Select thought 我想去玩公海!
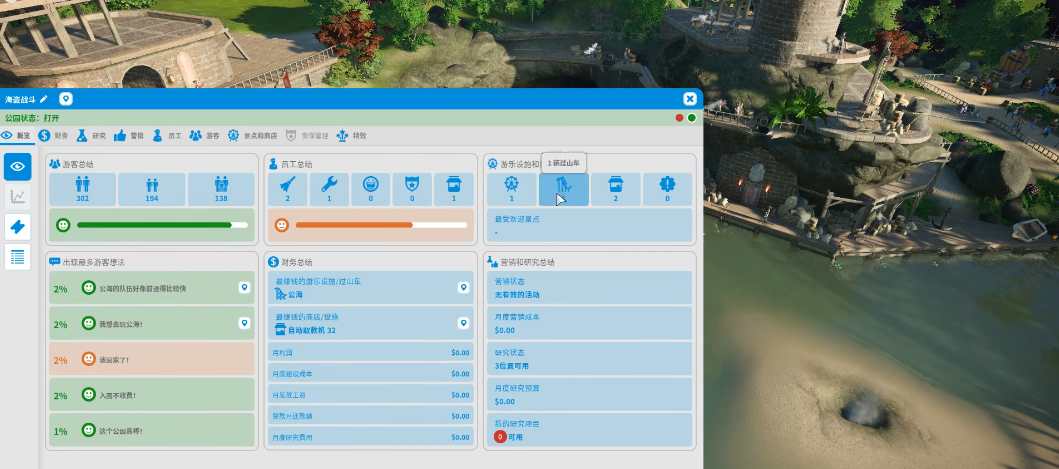1059x469 pixels. (152, 324)
